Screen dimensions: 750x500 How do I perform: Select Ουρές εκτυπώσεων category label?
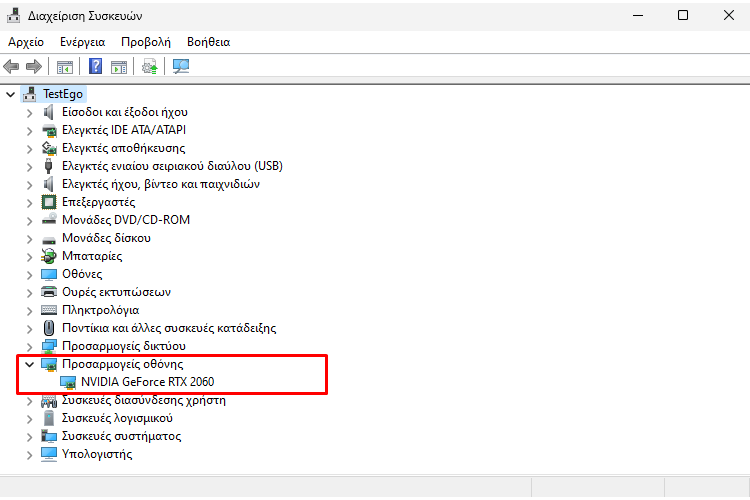(116, 292)
